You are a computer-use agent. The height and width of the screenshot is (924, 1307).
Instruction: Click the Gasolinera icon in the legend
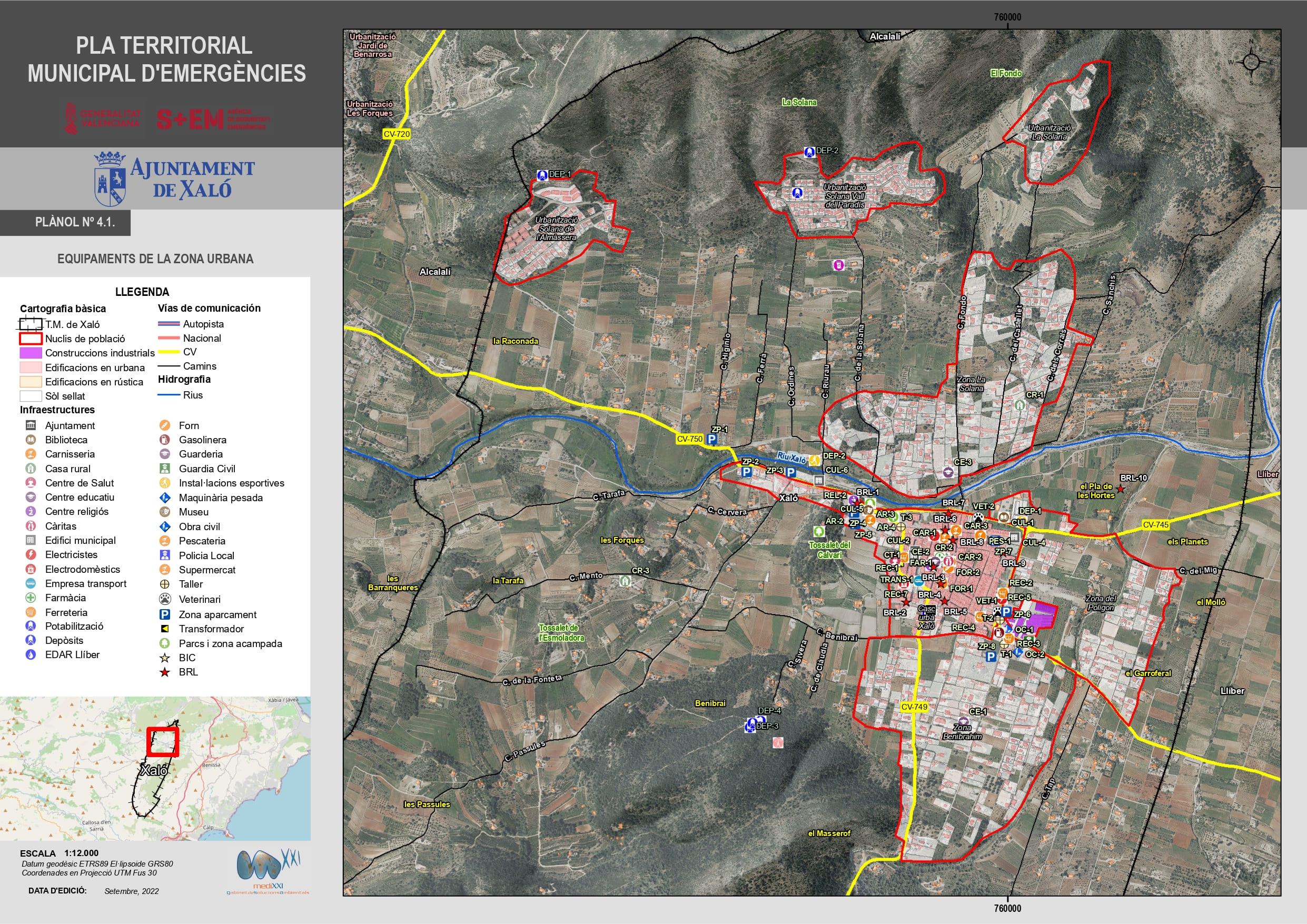[x=164, y=440]
